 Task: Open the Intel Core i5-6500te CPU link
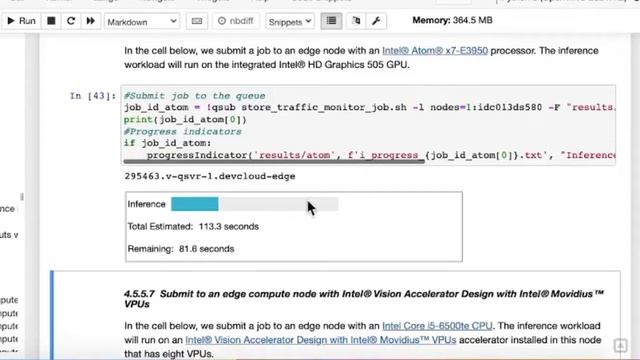pos(437,326)
